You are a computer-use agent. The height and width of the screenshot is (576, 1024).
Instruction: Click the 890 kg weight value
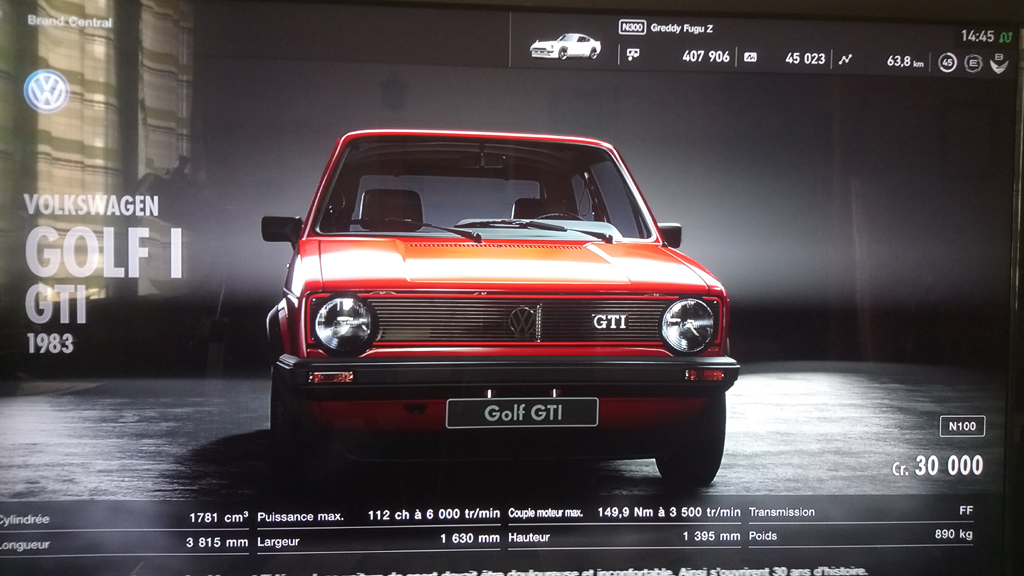953,534
